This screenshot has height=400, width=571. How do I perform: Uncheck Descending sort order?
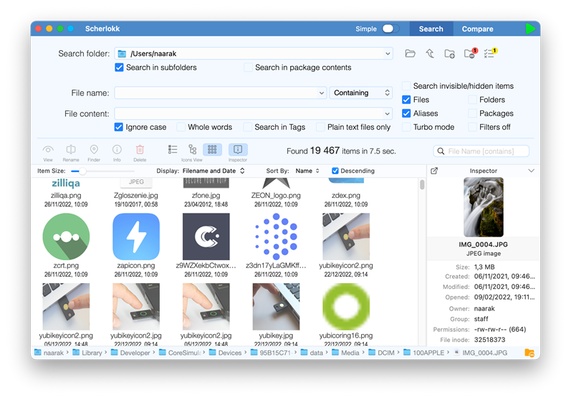click(335, 171)
